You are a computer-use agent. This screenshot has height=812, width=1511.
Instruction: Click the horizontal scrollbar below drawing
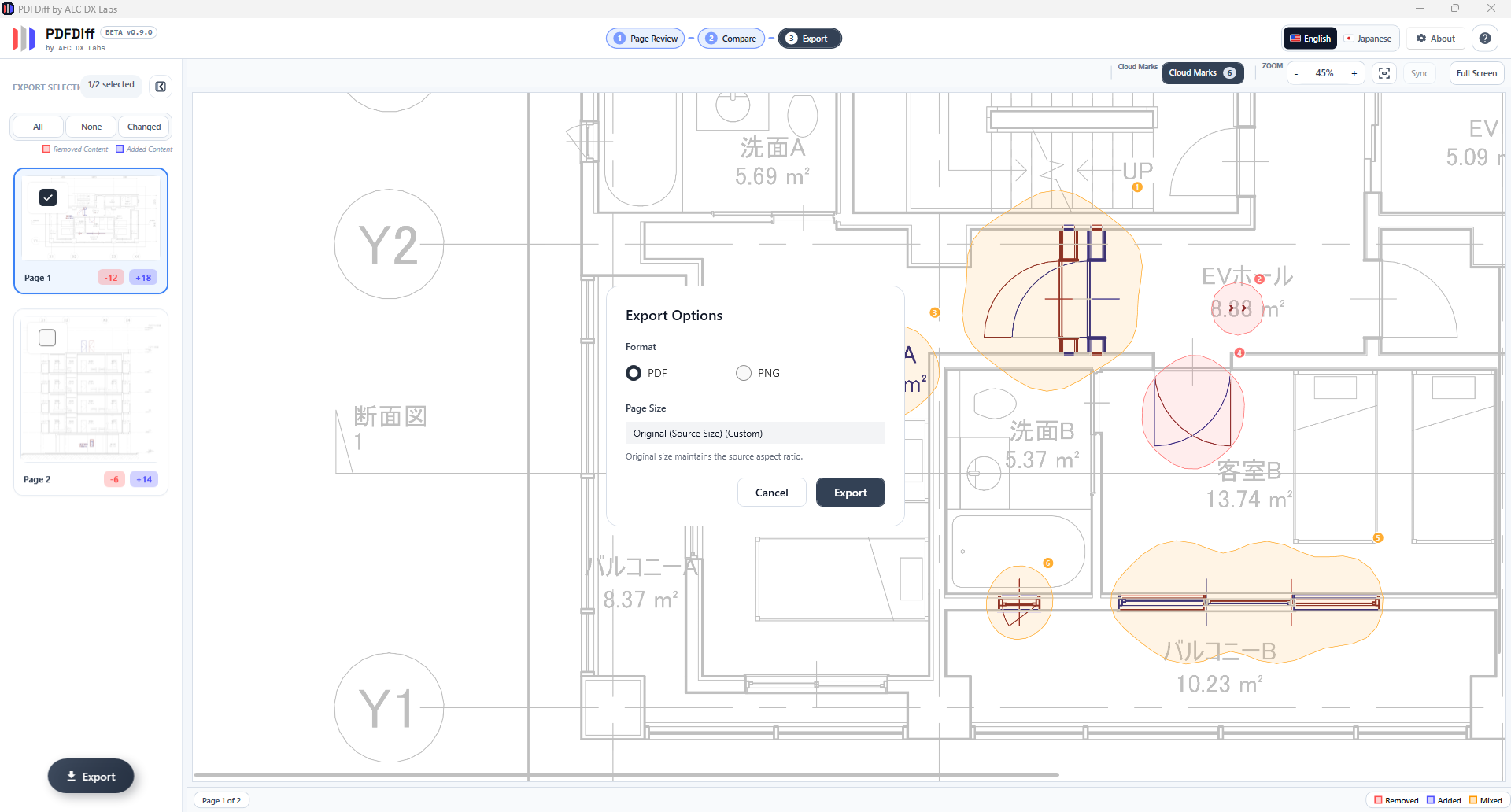(626, 775)
